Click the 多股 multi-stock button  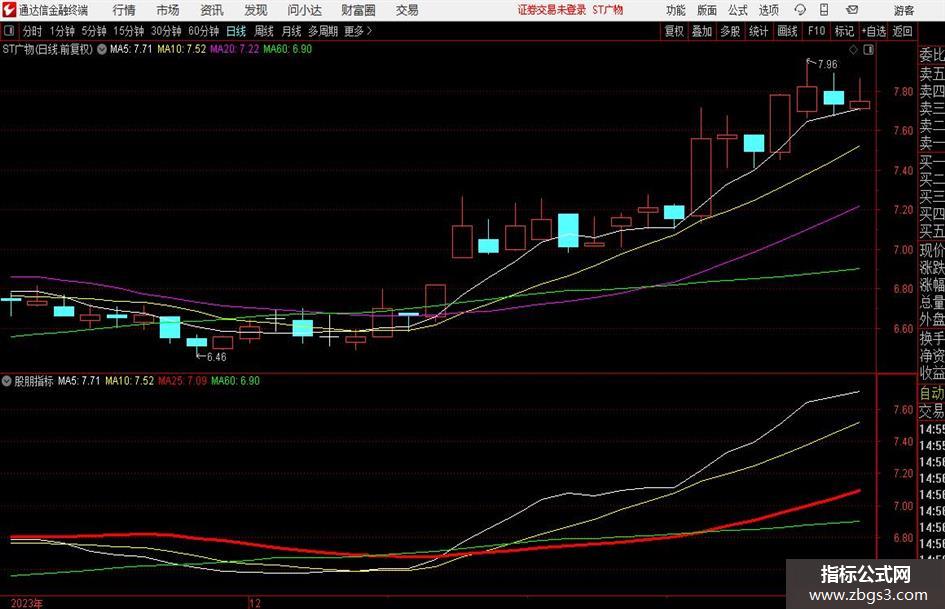(x=730, y=31)
